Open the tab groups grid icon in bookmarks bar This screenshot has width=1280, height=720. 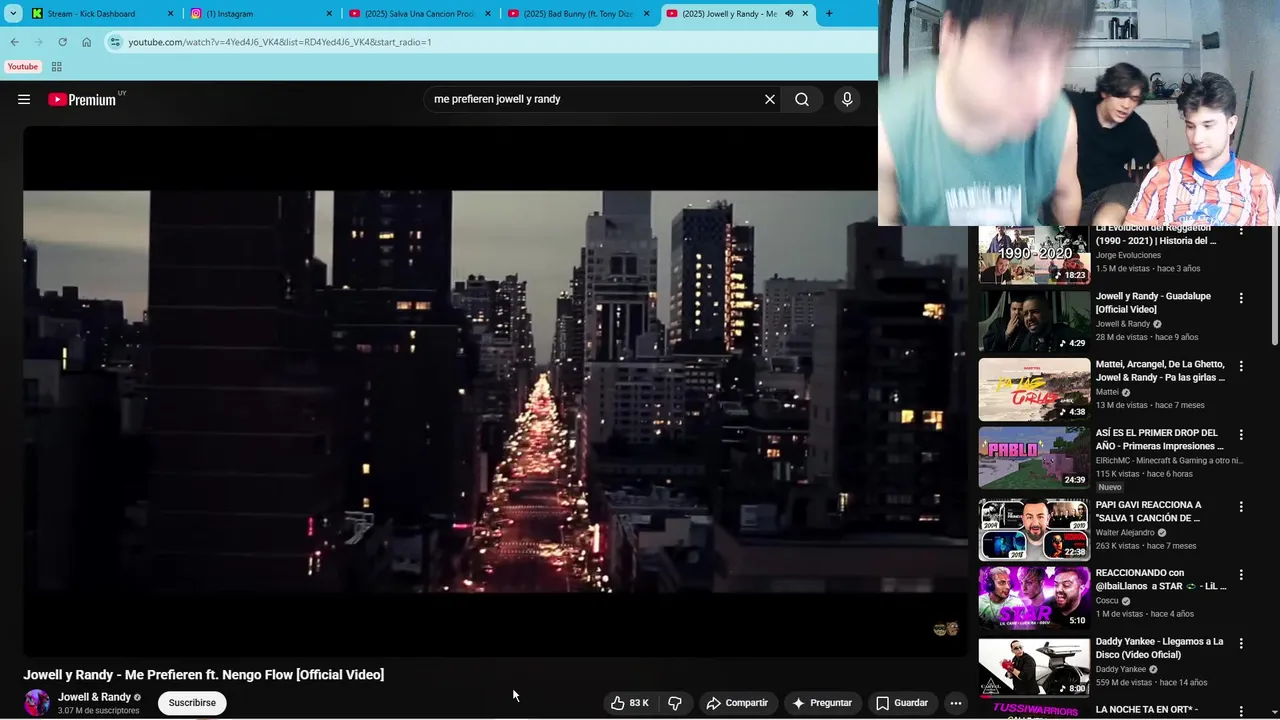pos(56,67)
